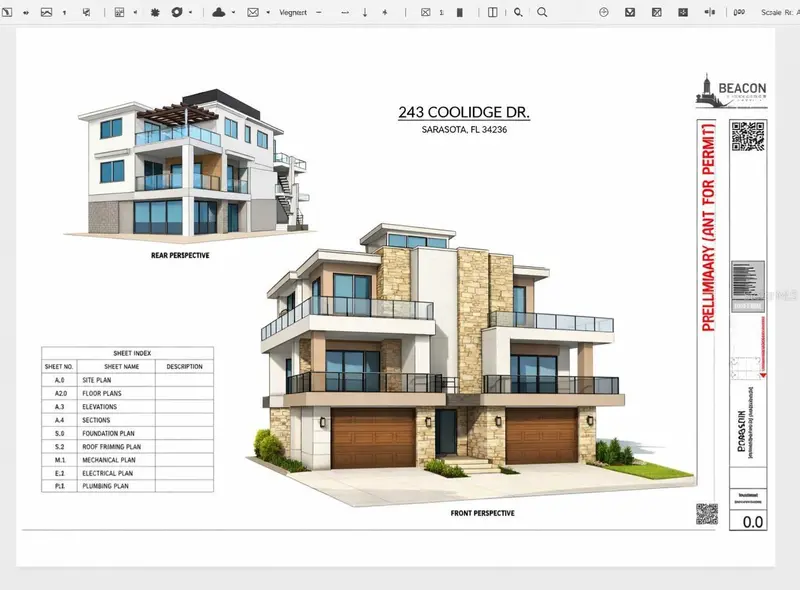800x590 pixels.
Task: Click the 'ELECTRICAL PLAN' sheet name cell
Action: click(116, 473)
